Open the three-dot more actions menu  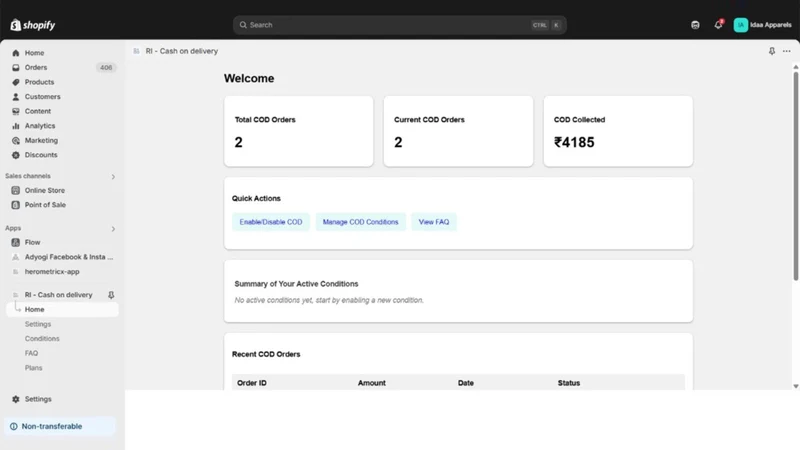(x=787, y=51)
